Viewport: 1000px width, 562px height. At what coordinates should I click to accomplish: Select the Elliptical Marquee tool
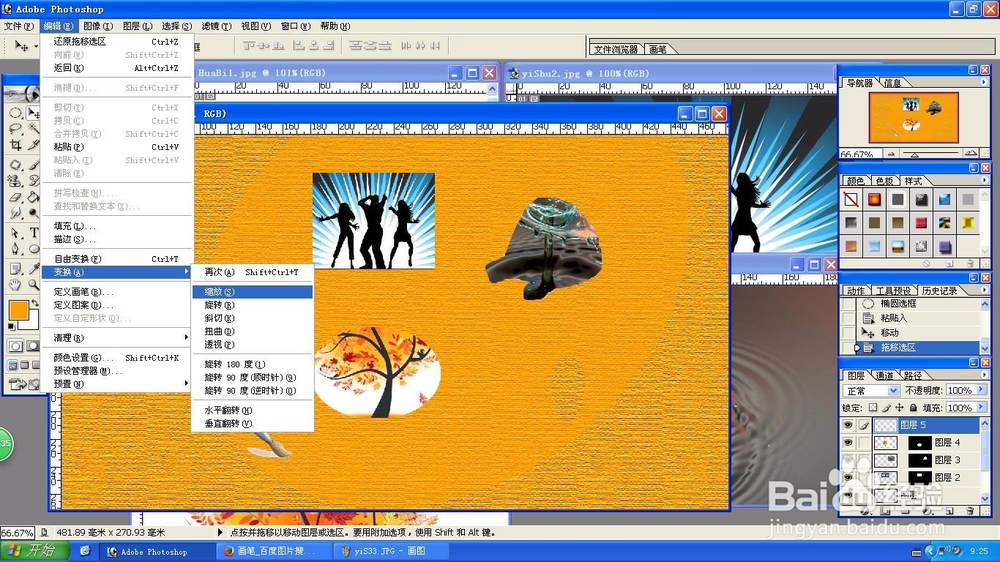pyautogui.click(x=15, y=113)
